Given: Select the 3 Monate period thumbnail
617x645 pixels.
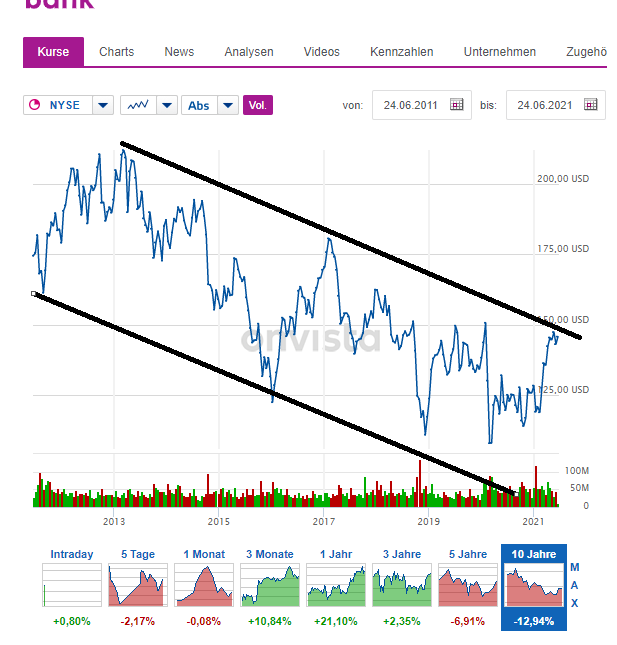Looking at the screenshot, I should [269, 584].
